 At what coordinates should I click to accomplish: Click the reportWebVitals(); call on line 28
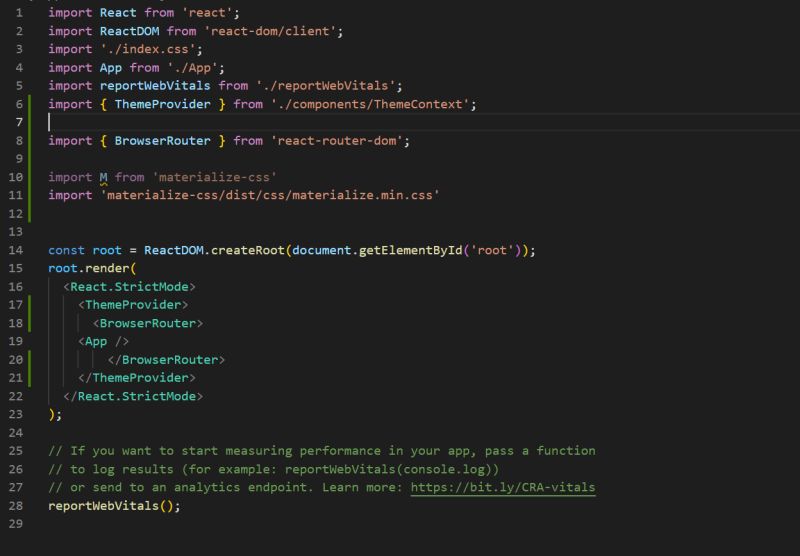pos(114,506)
